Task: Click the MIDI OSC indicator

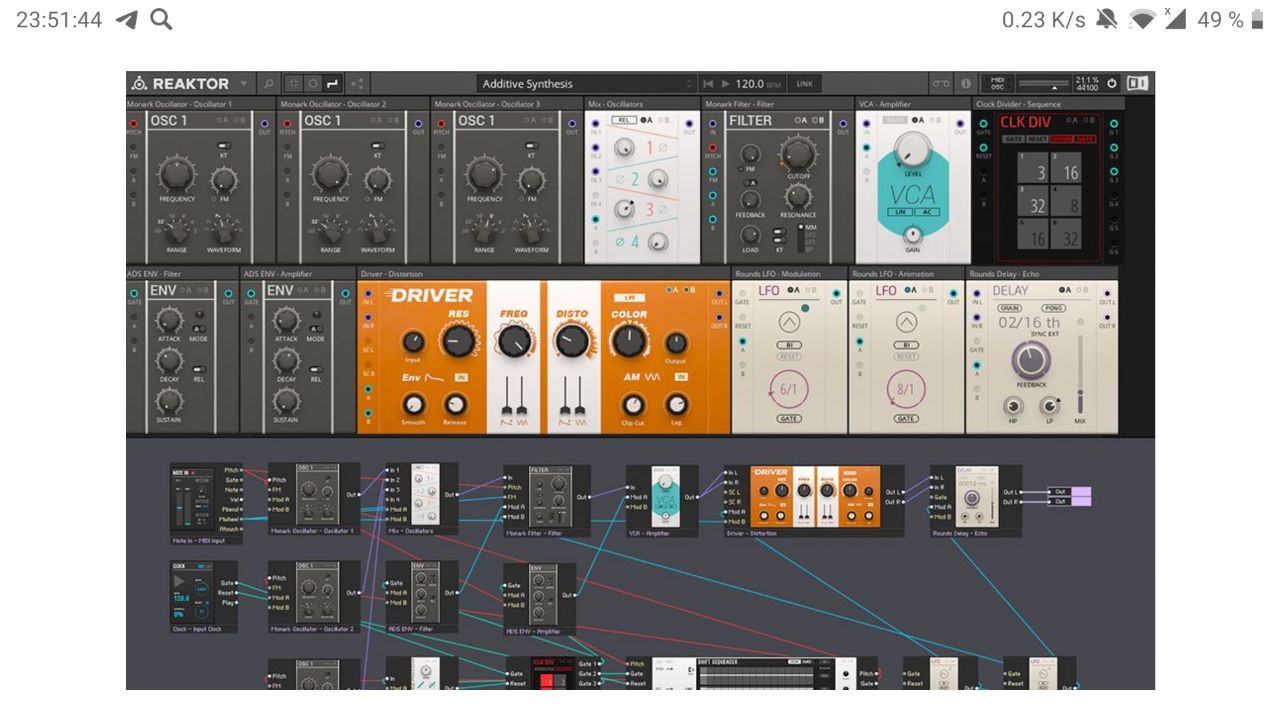Action: coord(996,84)
